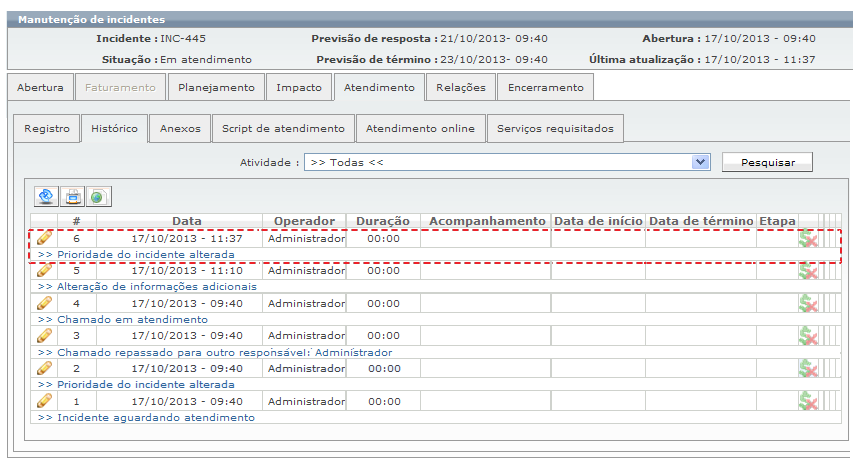The height and width of the screenshot is (476, 853).
Task: Click the print icon above the history table
Action: [x=72, y=196]
